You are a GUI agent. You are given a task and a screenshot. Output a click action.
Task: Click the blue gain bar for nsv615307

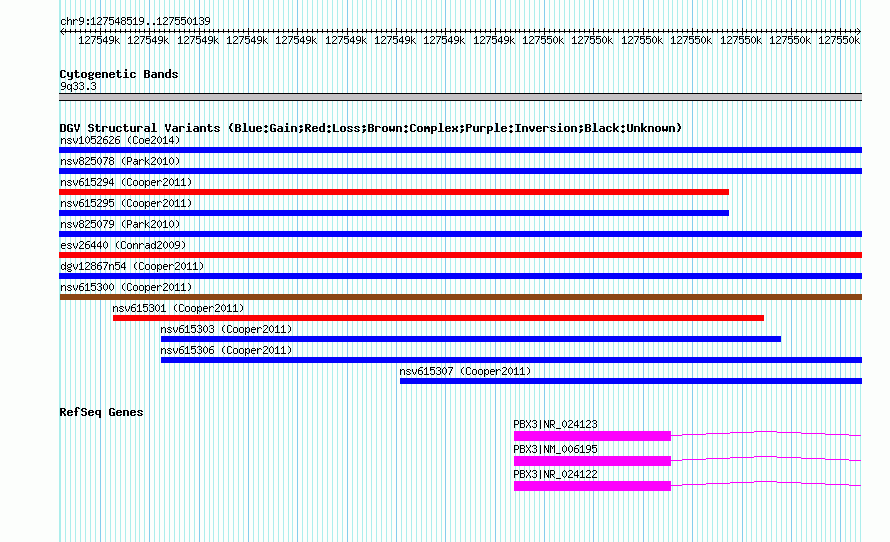631,381
